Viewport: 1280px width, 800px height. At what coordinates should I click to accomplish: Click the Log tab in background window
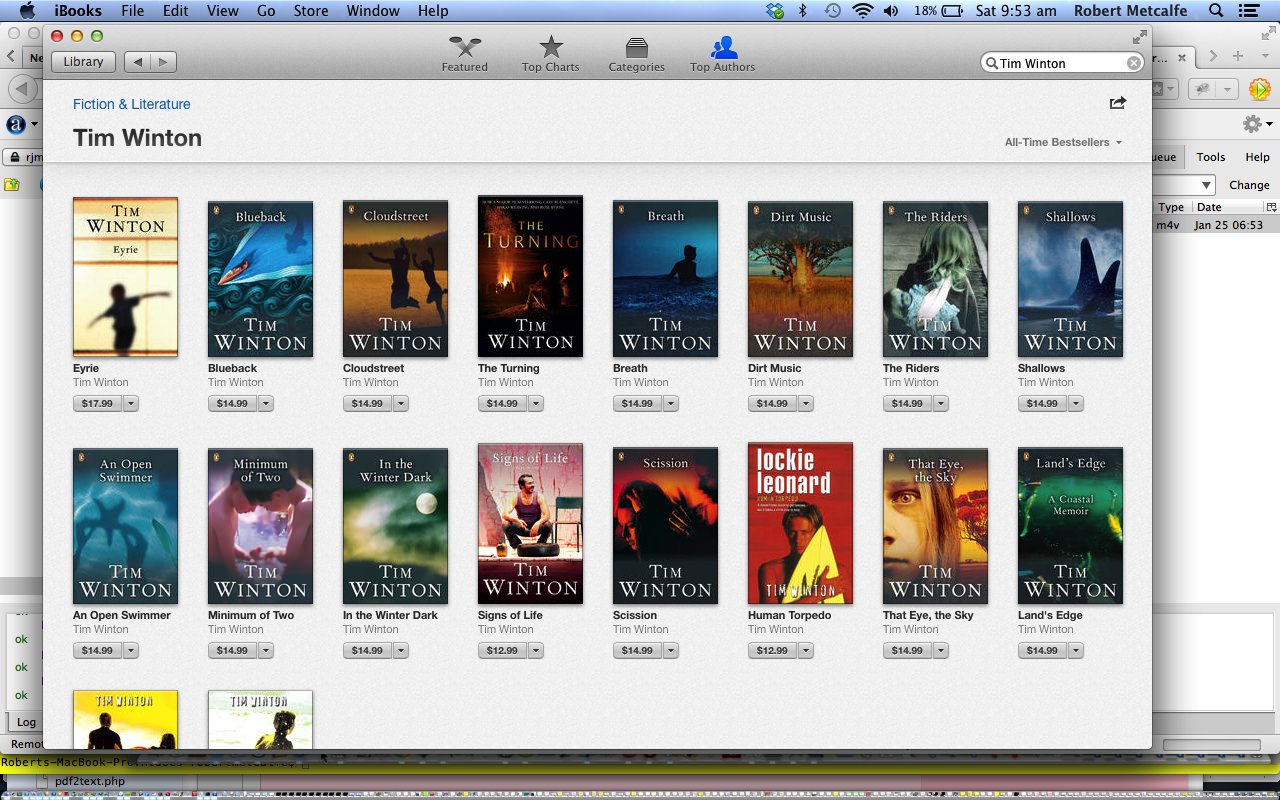coord(26,722)
